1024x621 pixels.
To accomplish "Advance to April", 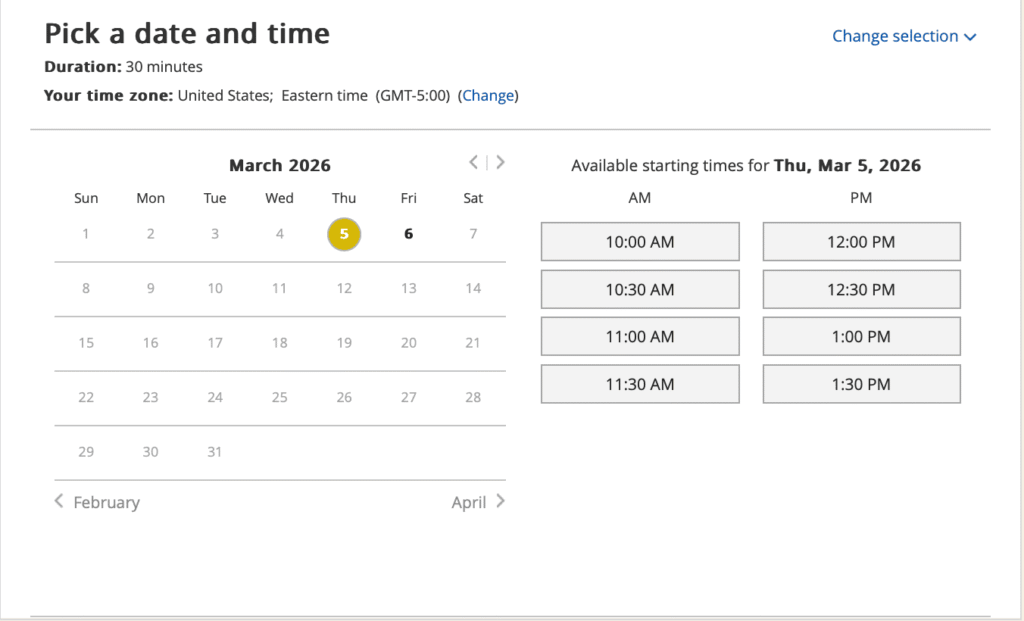I will pyautogui.click(x=478, y=502).
